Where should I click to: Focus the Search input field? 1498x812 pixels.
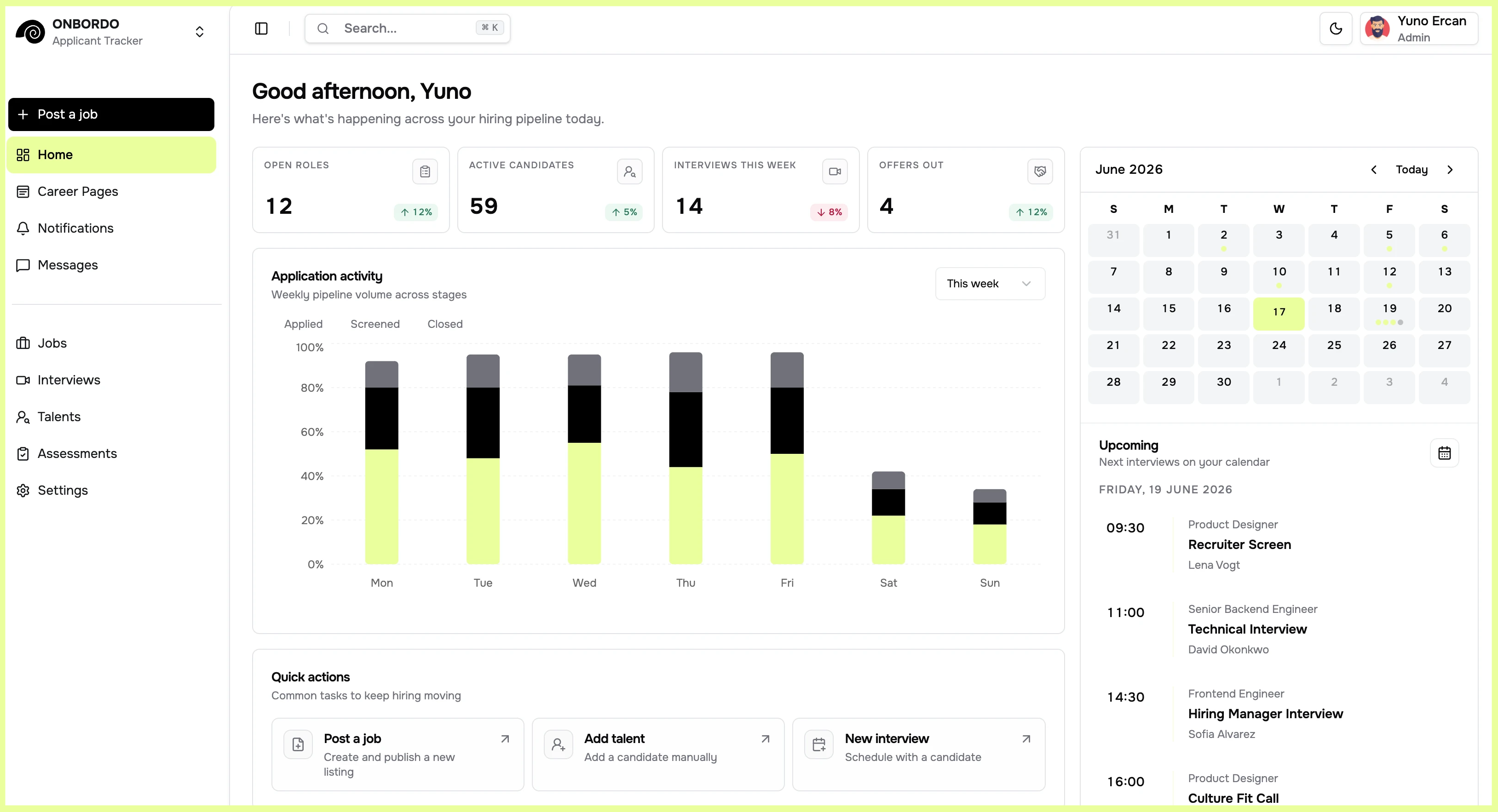pyautogui.click(x=407, y=29)
